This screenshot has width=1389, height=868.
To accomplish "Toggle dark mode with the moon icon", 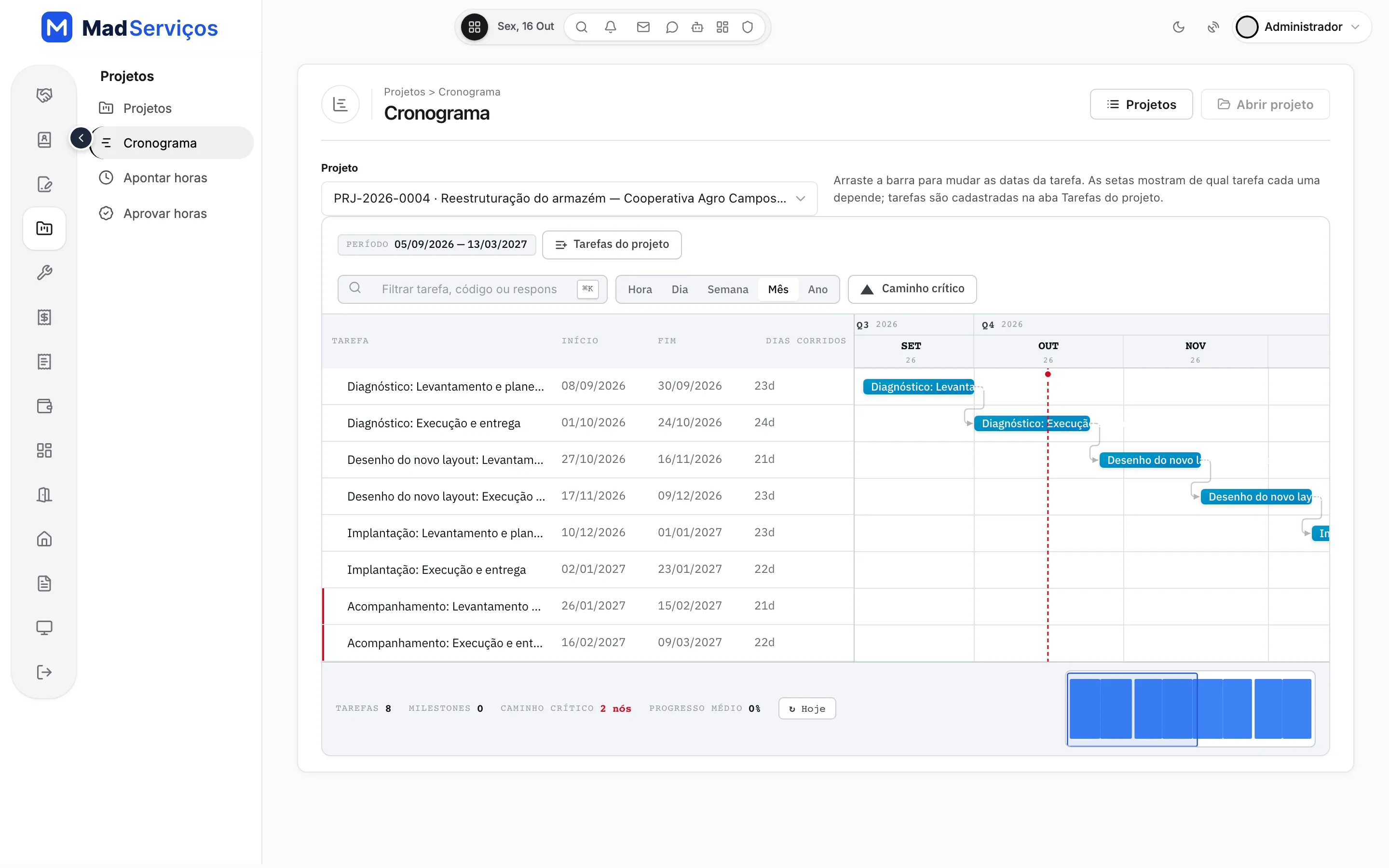I will (1178, 27).
